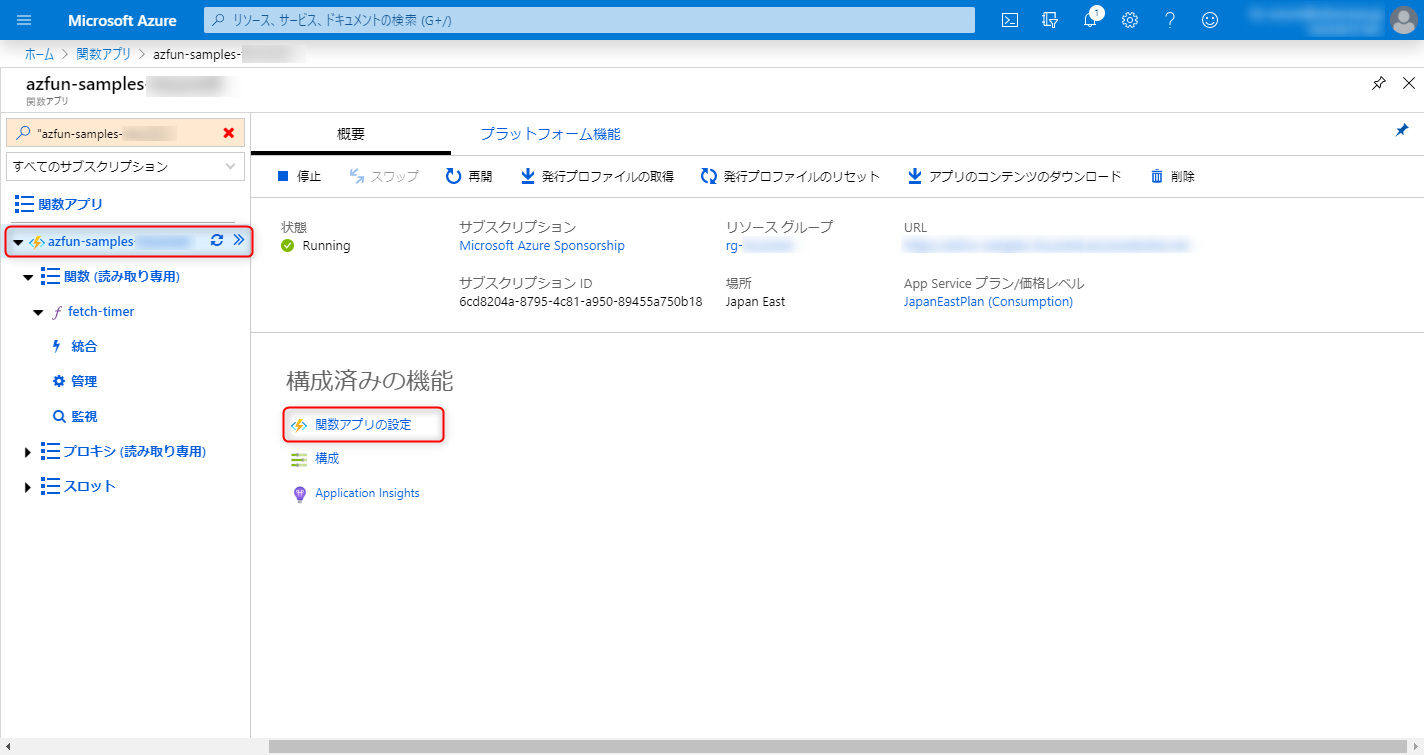Select スロット tree item
Image resolution: width=1424 pixels, height=755 pixels.
90,486
